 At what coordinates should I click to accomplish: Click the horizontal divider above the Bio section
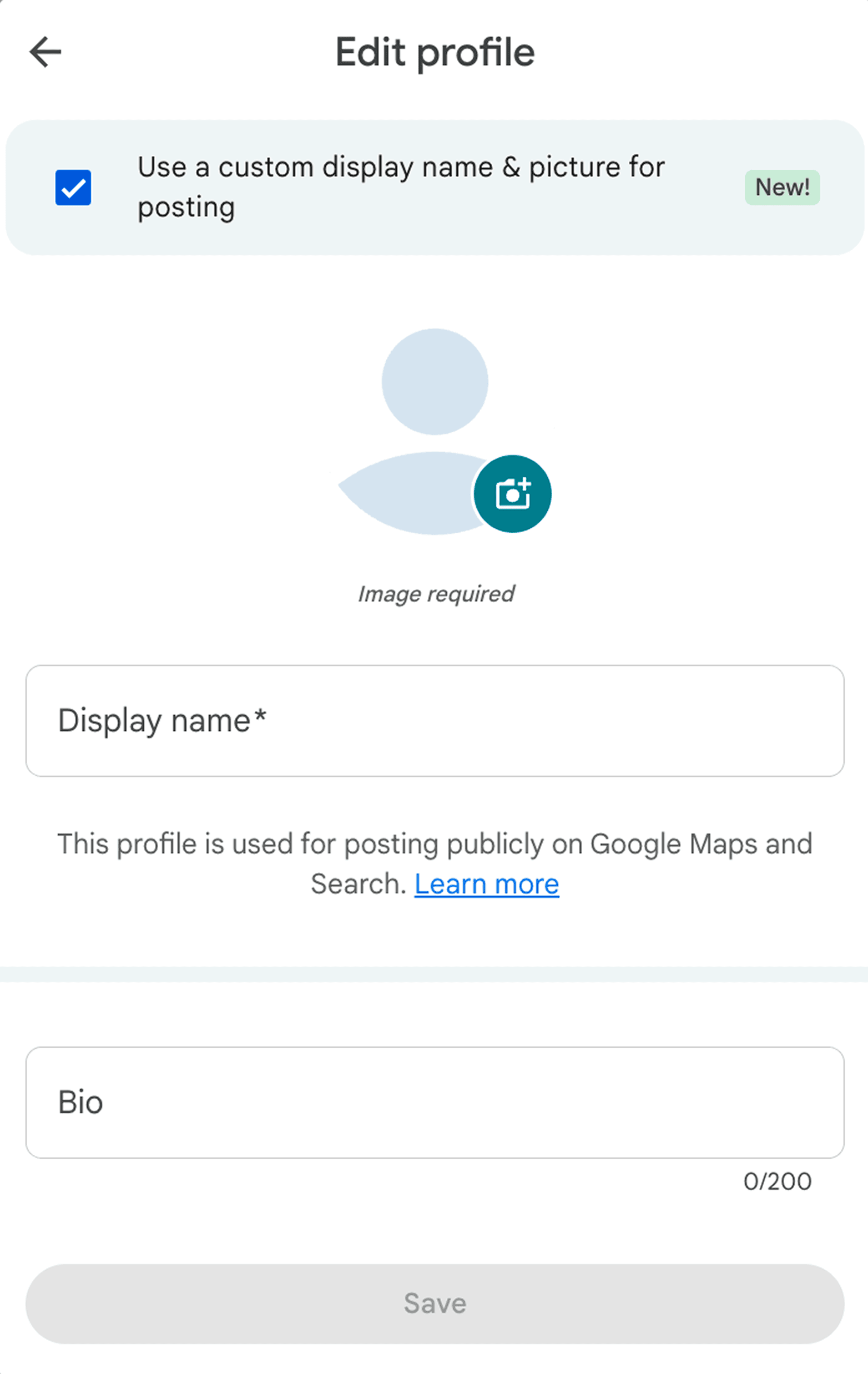click(x=433, y=974)
